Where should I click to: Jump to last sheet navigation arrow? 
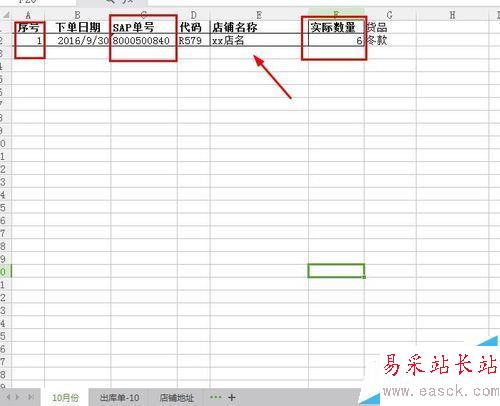pyautogui.click(x=31, y=397)
